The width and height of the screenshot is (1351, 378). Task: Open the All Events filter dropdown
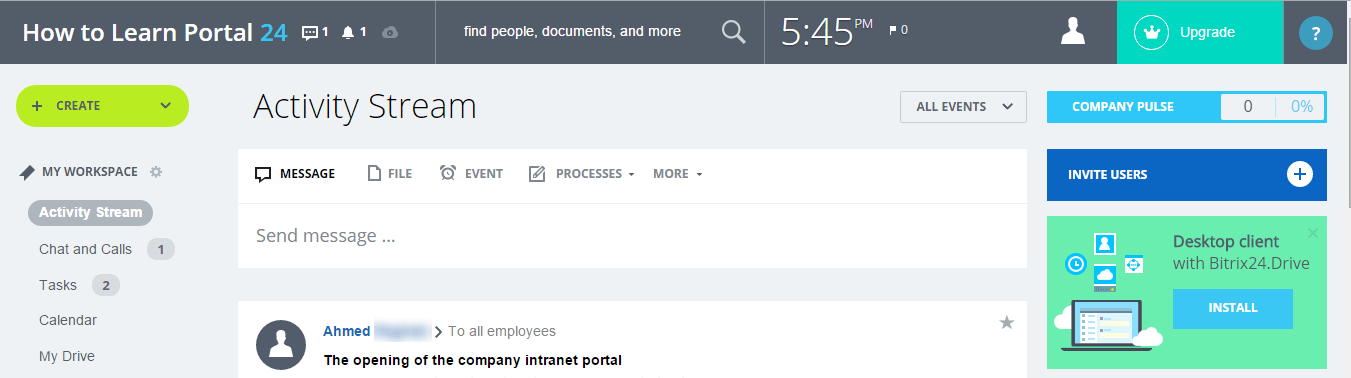click(963, 107)
